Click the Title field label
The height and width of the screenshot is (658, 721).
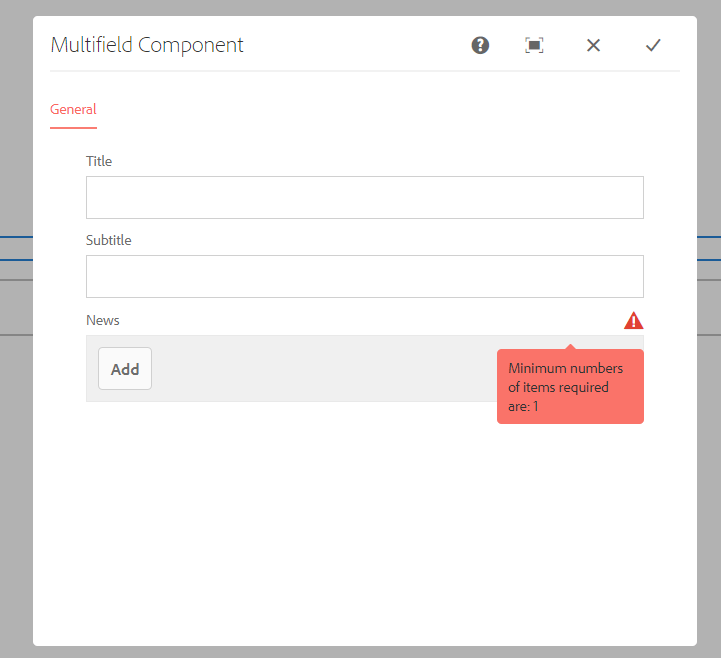pyautogui.click(x=99, y=161)
